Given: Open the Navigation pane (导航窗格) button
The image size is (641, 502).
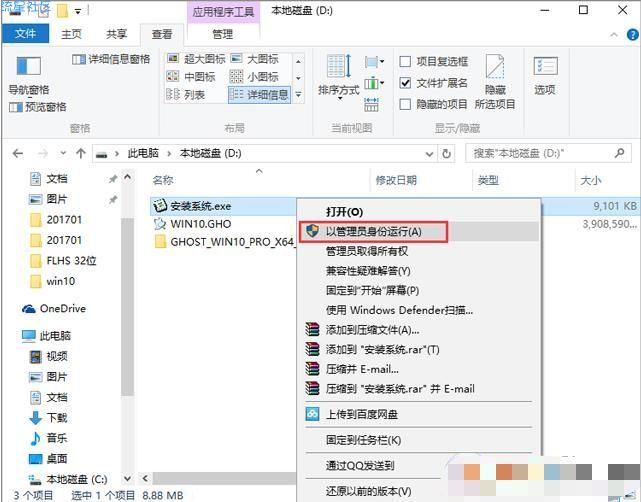Looking at the screenshot, I should [x=29, y=75].
